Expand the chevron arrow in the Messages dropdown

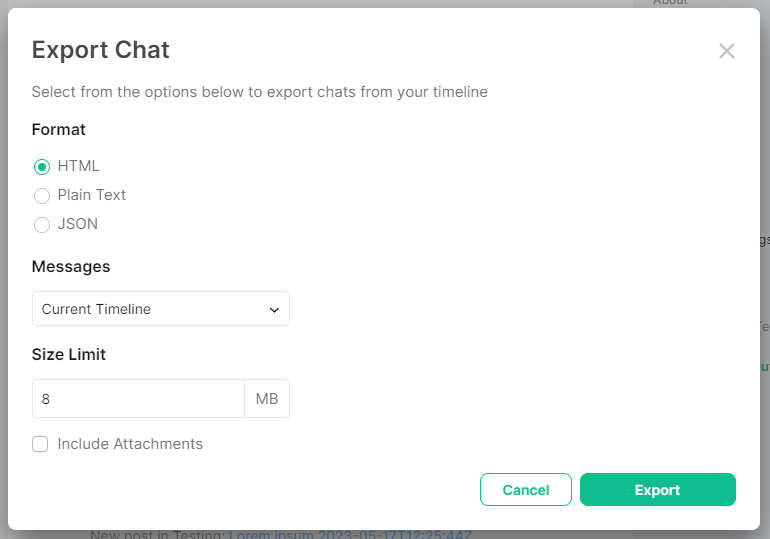click(x=274, y=310)
